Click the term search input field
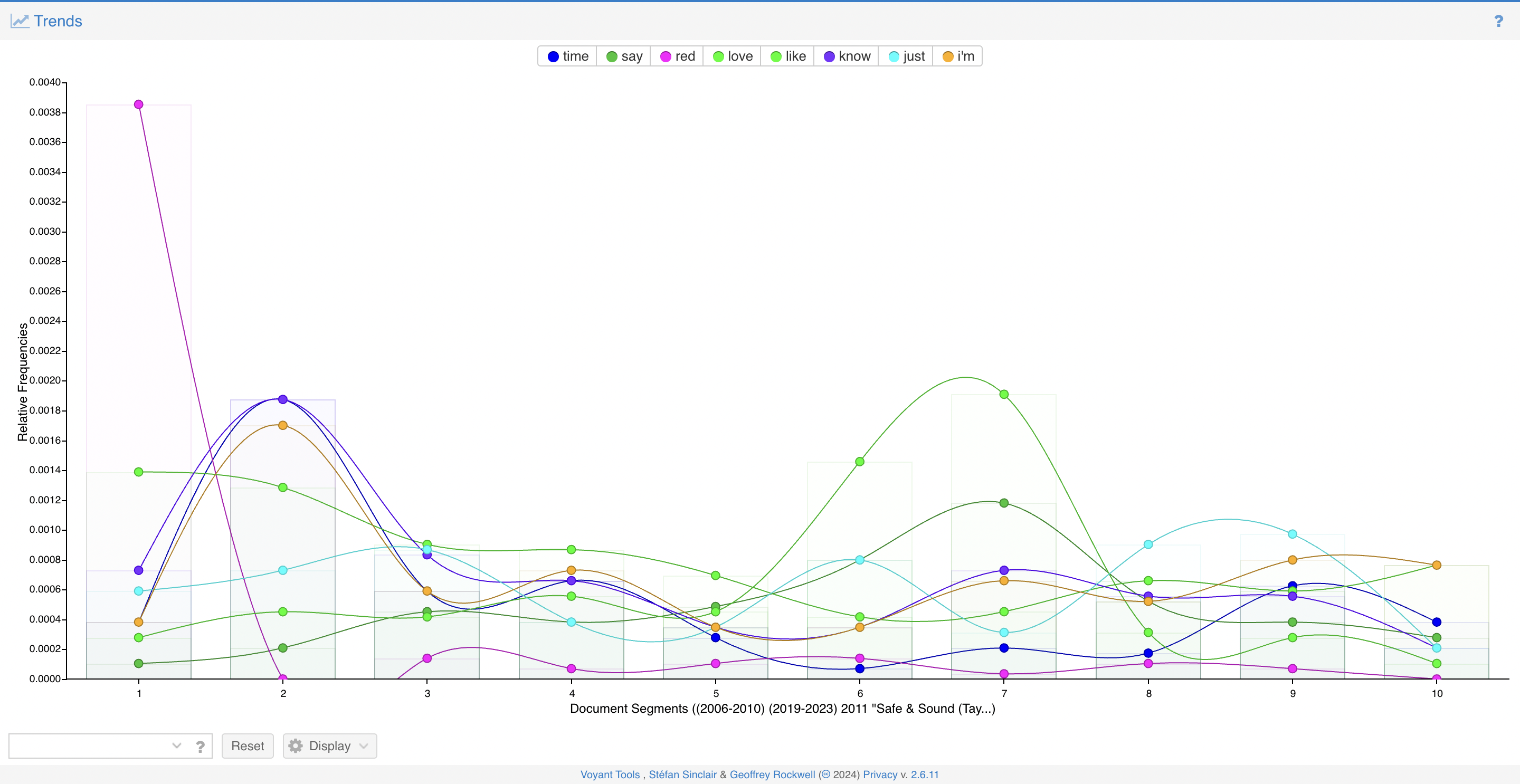Screen dimensions: 1520x784 (x=89, y=745)
